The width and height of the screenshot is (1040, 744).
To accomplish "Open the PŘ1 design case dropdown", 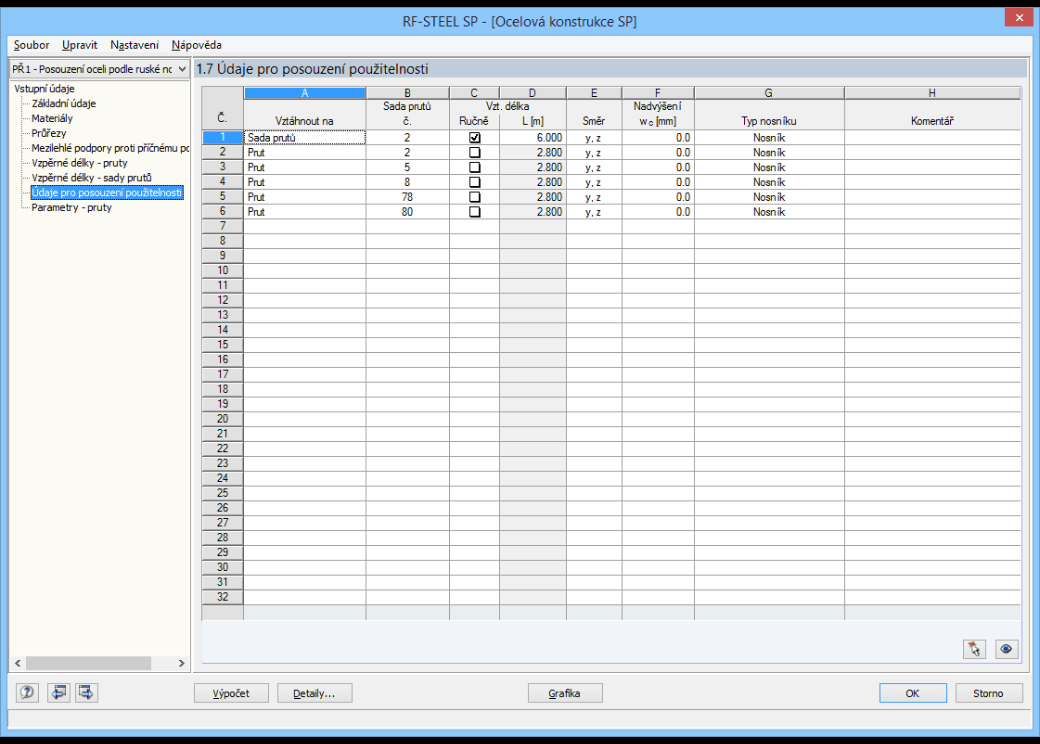I will pyautogui.click(x=99, y=69).
